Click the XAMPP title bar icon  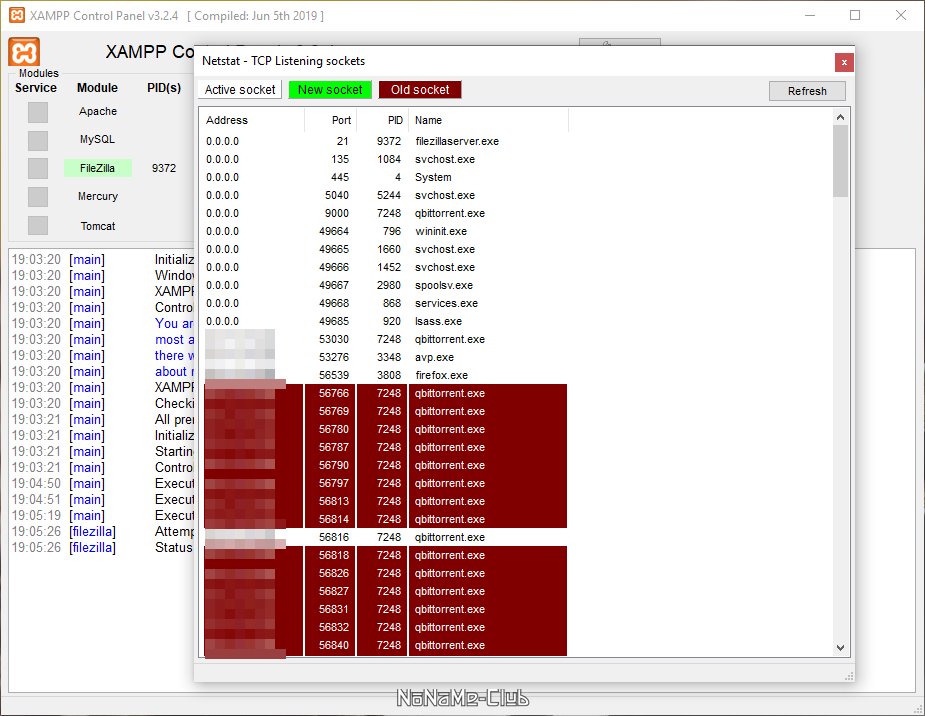click(x=17, y=16)
